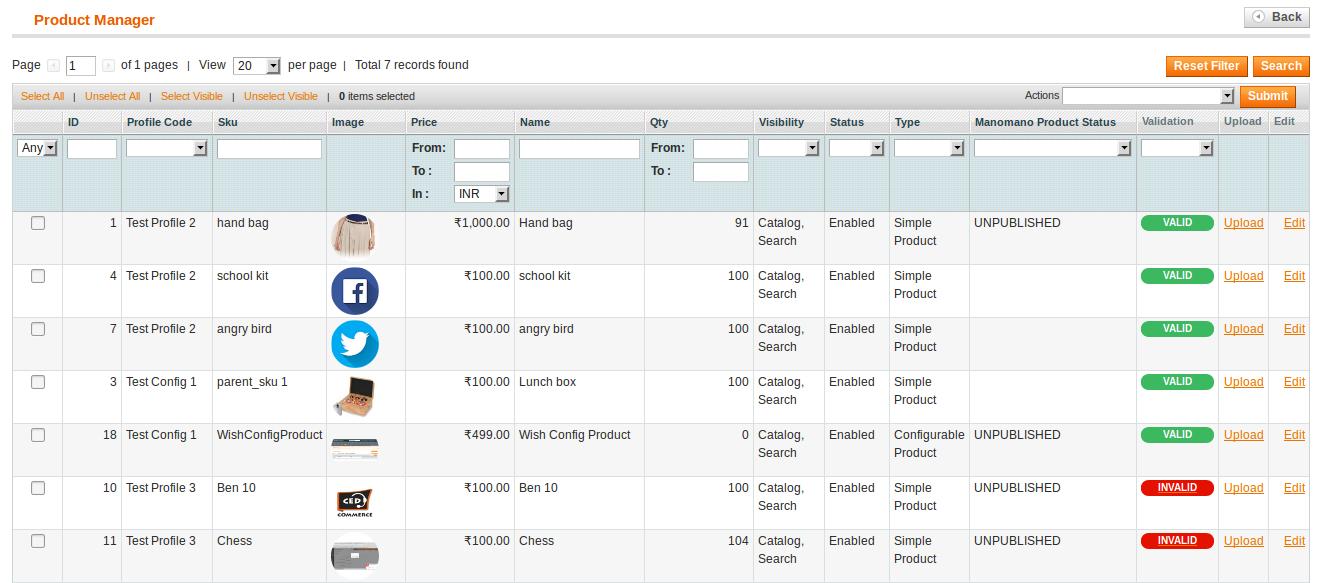Expand the currency dropdown showing INR
This screenshot has width=1323, height=583.
[x=481, y=195]
